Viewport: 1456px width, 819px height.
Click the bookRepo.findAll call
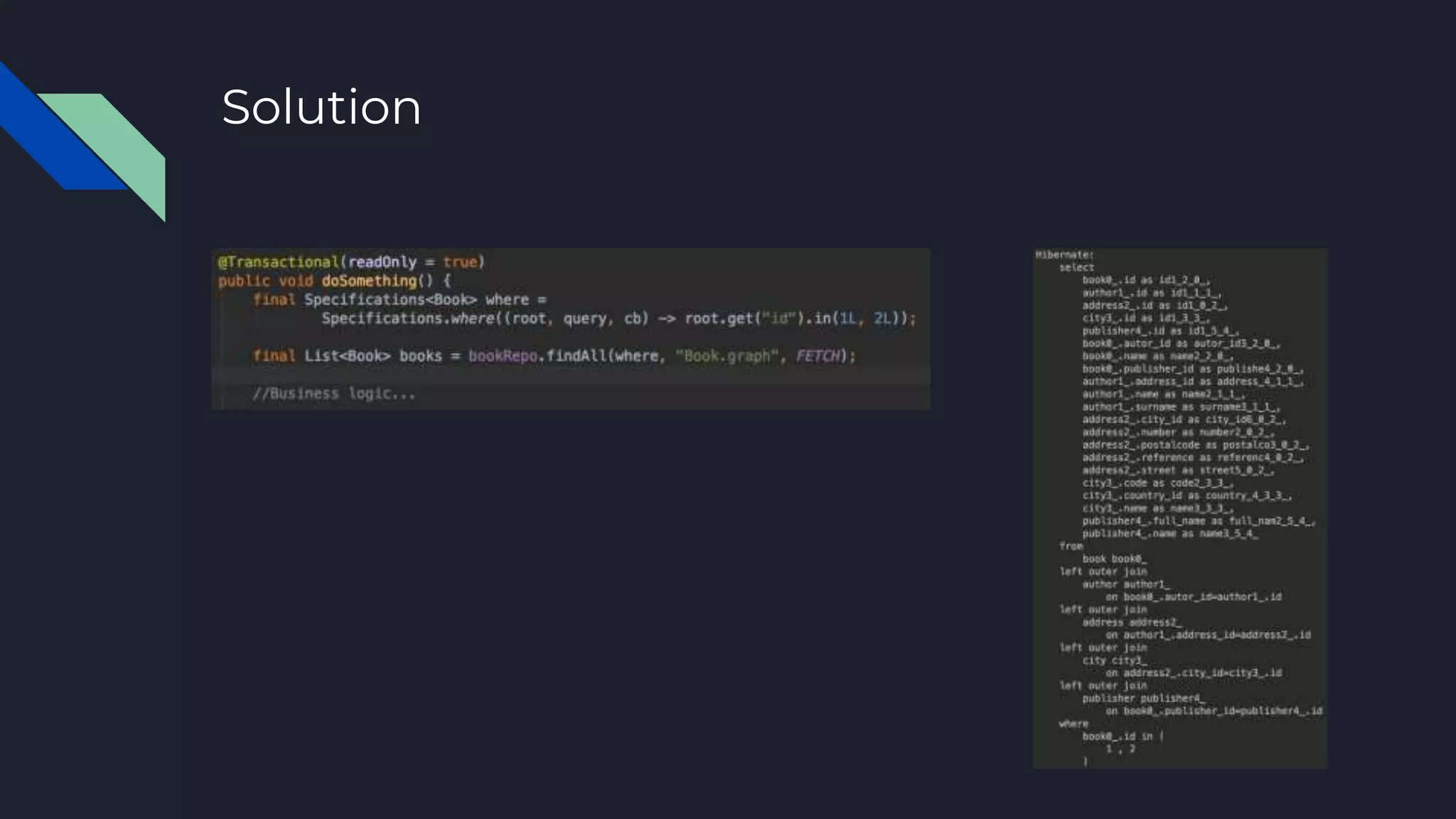537,356
